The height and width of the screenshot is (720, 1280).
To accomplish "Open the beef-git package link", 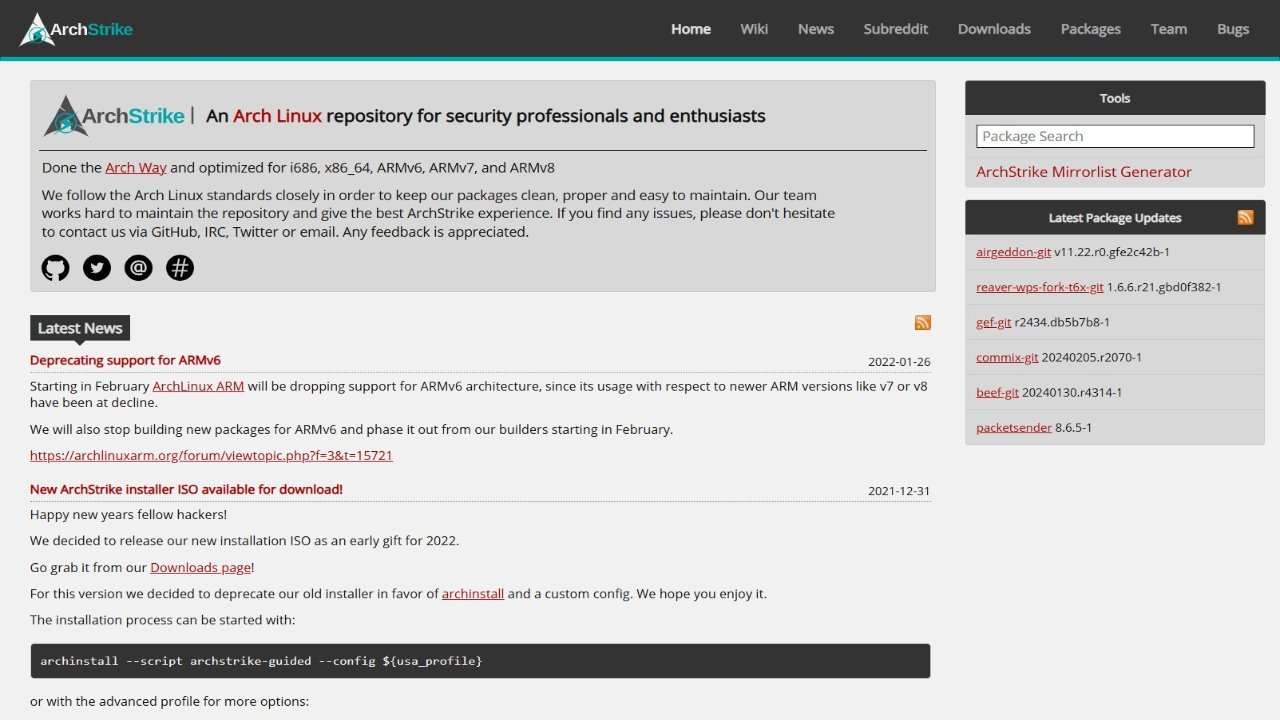I will 997,392.
